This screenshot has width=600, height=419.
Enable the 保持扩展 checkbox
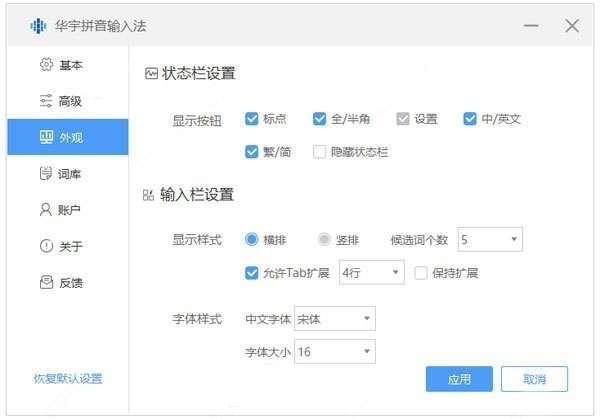(421, 273)
